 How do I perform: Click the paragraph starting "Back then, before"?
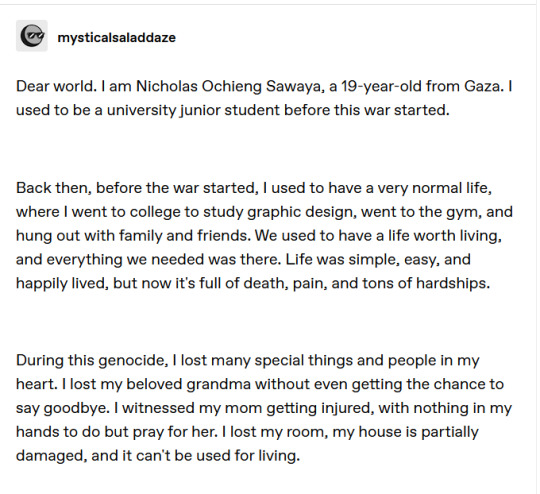pyautogui.click(x=264, y=236)
